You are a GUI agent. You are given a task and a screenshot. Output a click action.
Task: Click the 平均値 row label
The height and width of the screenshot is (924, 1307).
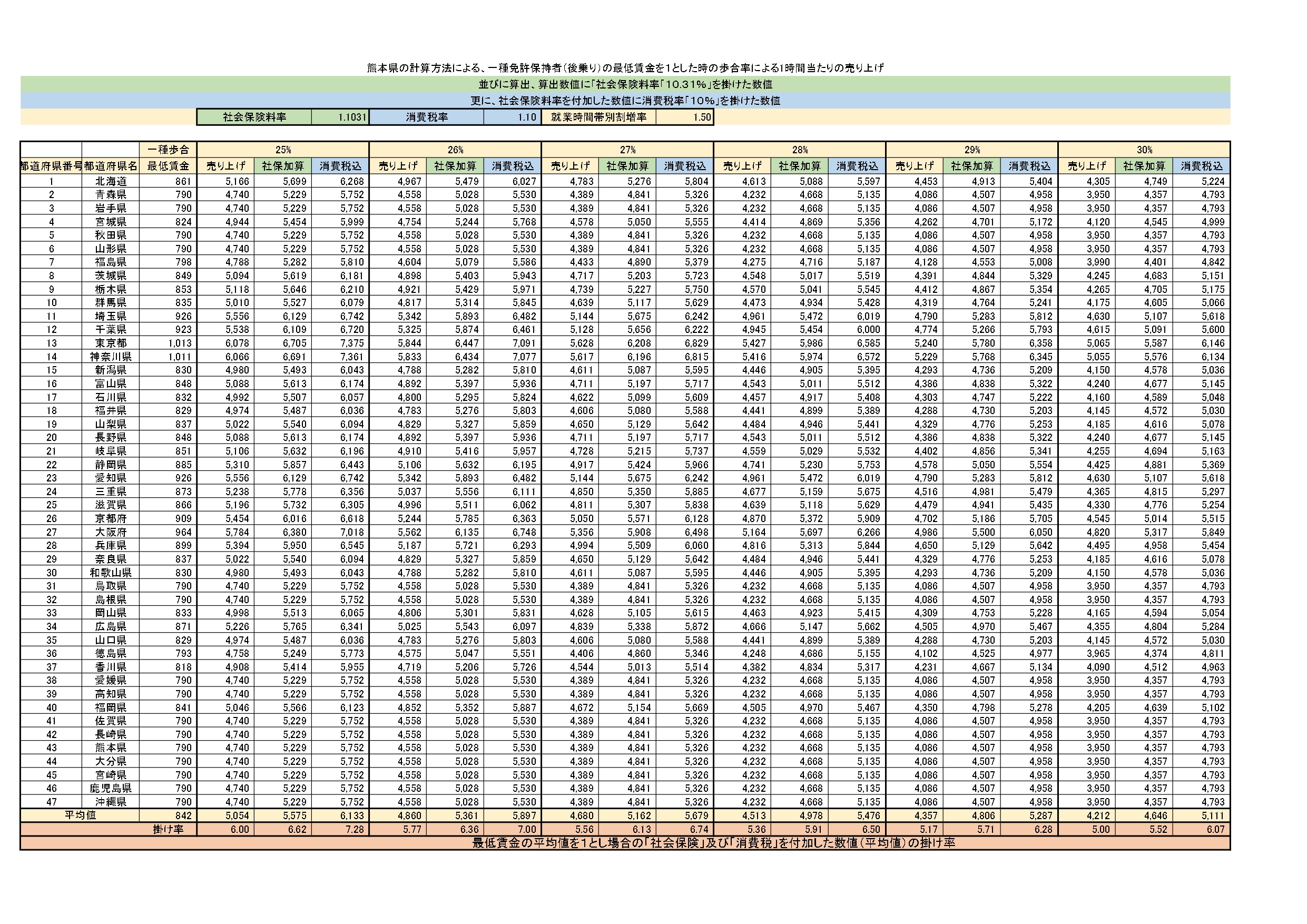(80, 815)
